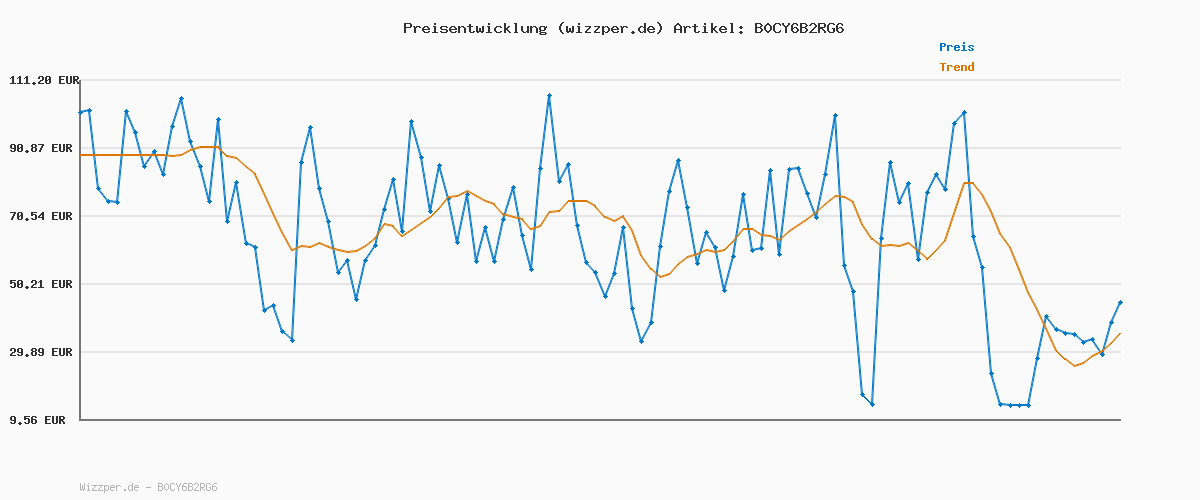Toggle the blue Preis legend entry

coord(956,47)
